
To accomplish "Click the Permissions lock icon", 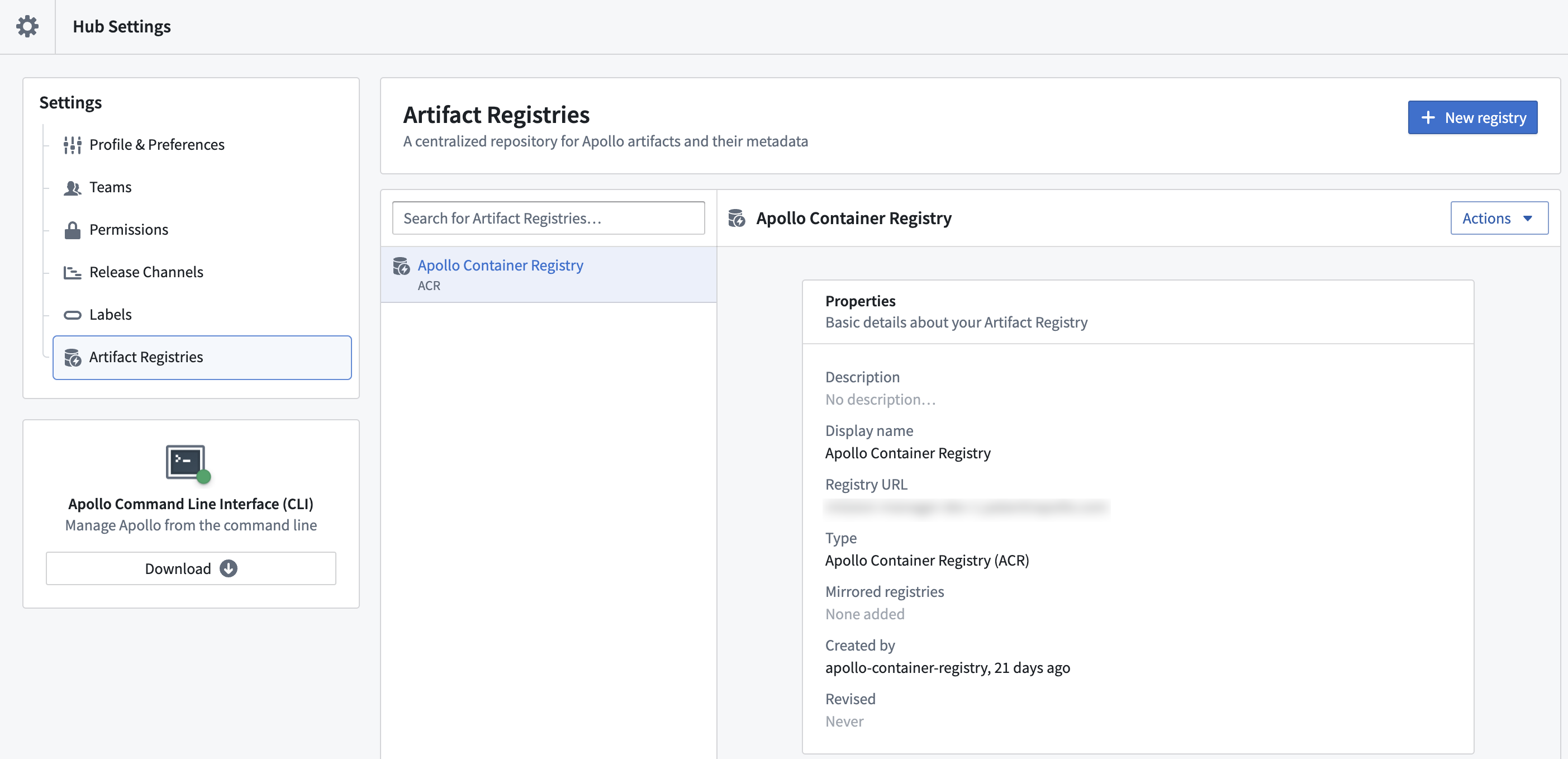I will pyautogui.click(x=73, y=230).
